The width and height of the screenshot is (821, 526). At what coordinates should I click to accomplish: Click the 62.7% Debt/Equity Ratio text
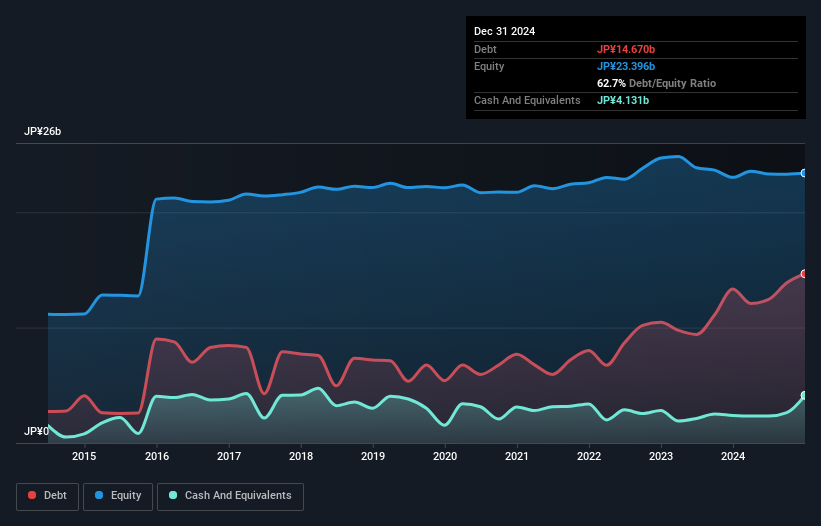pos(656,83)
